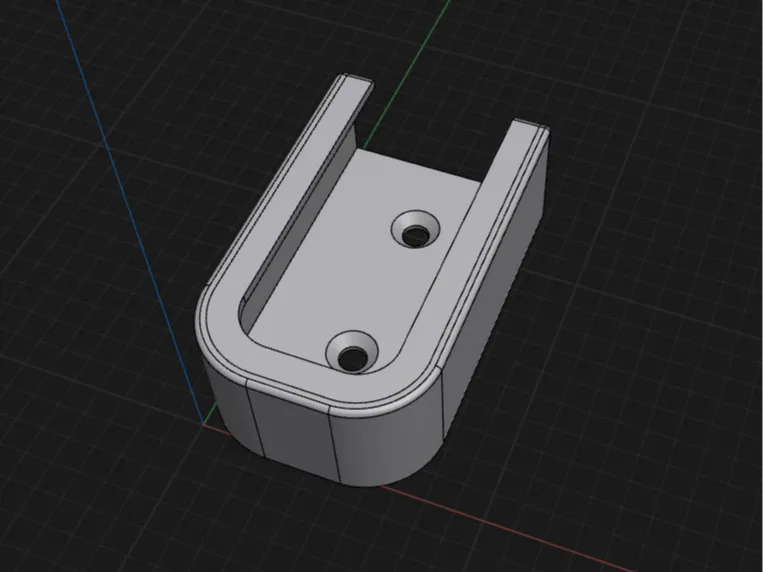
Task: Select the lower countersunk screw hole
Action: 352,353
